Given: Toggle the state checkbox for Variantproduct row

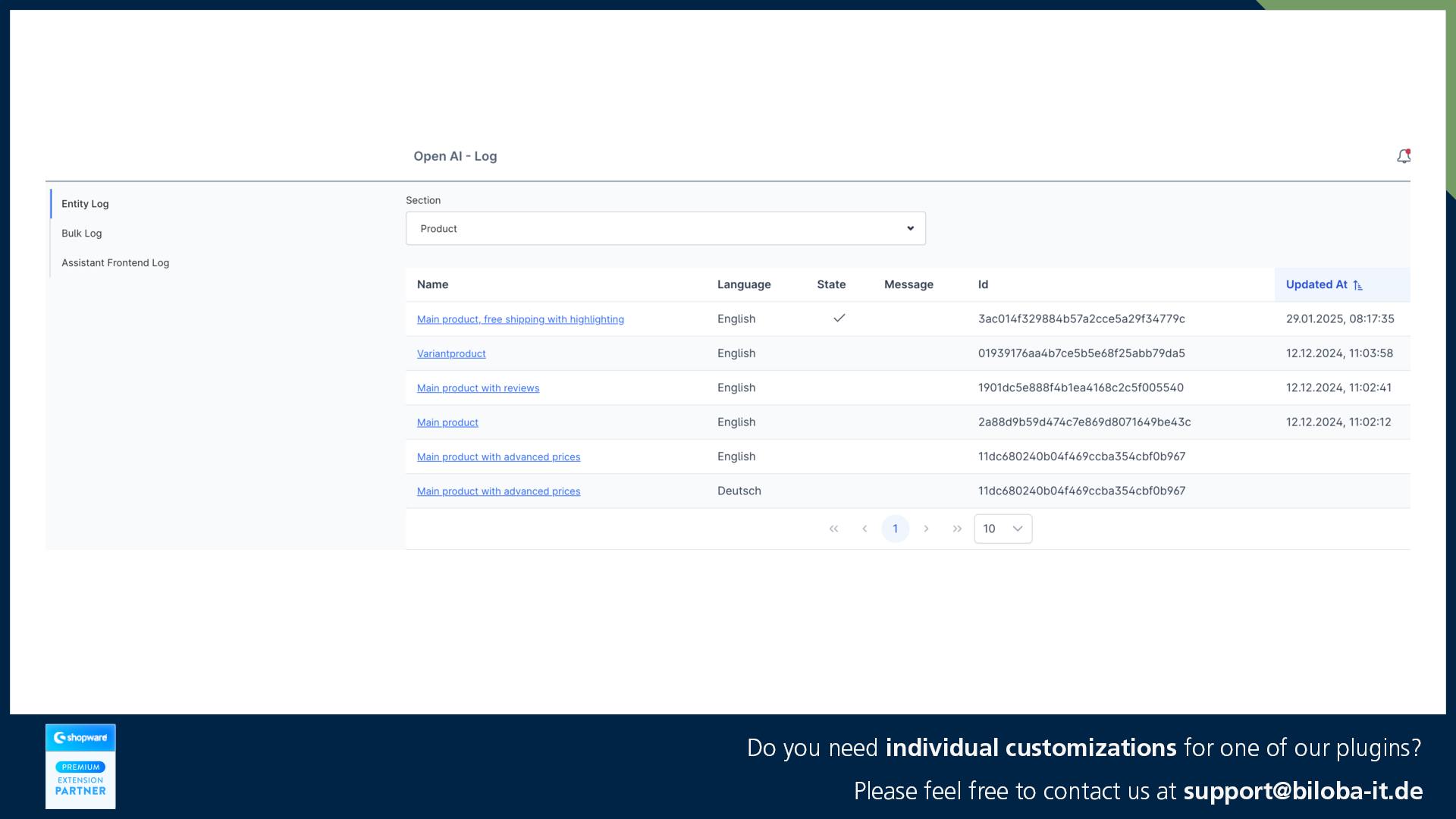Looking at the screenshot, I should [x=839, y=353].
